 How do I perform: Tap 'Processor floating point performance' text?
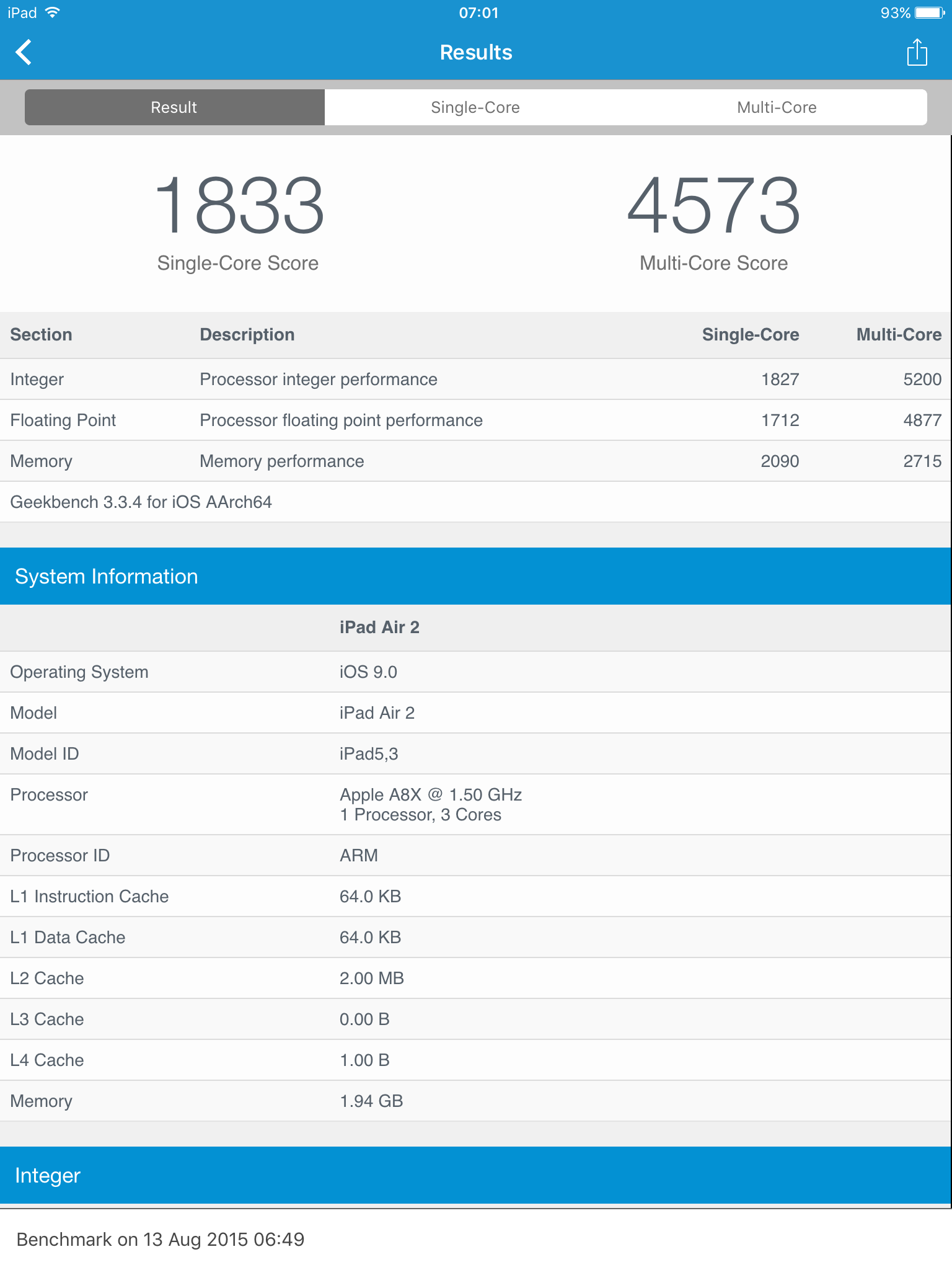341,420
